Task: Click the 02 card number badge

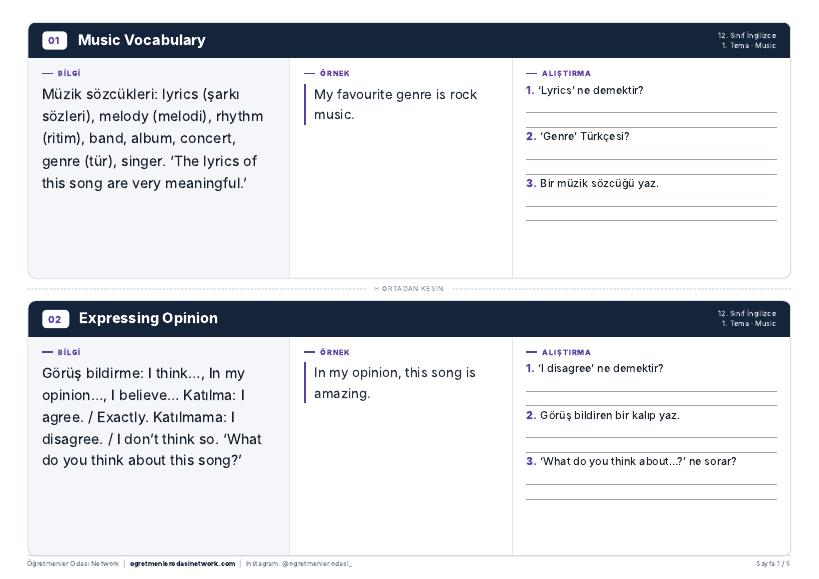Action: (55, 319)
